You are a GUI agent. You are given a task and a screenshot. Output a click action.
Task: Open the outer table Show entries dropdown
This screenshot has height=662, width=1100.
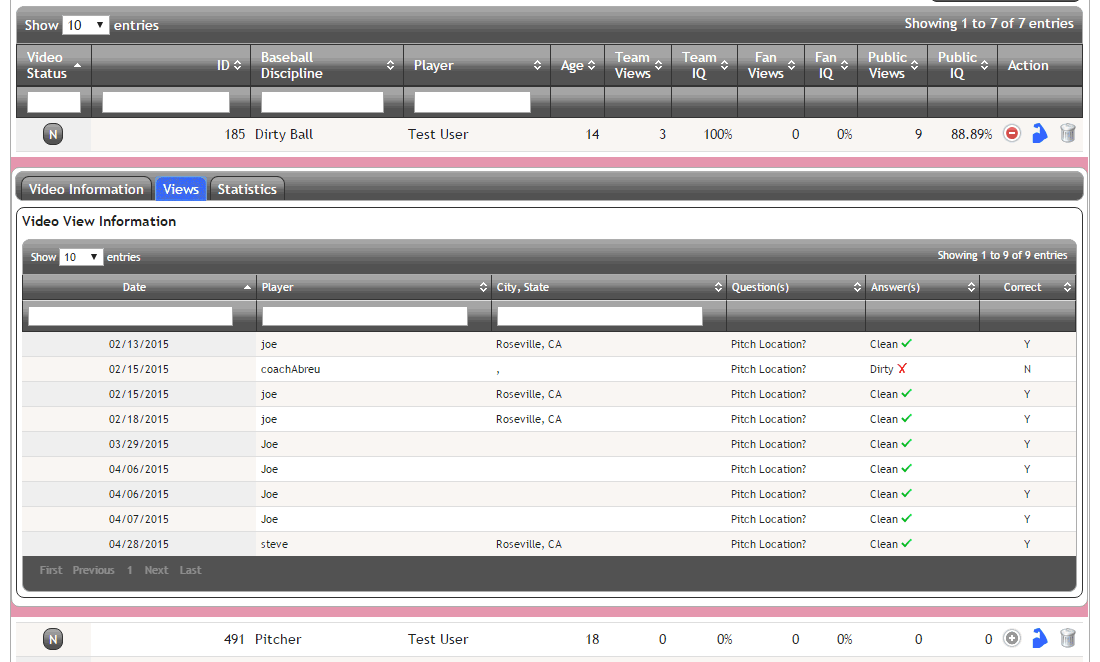pyautogui.click(x=85, y=25)
